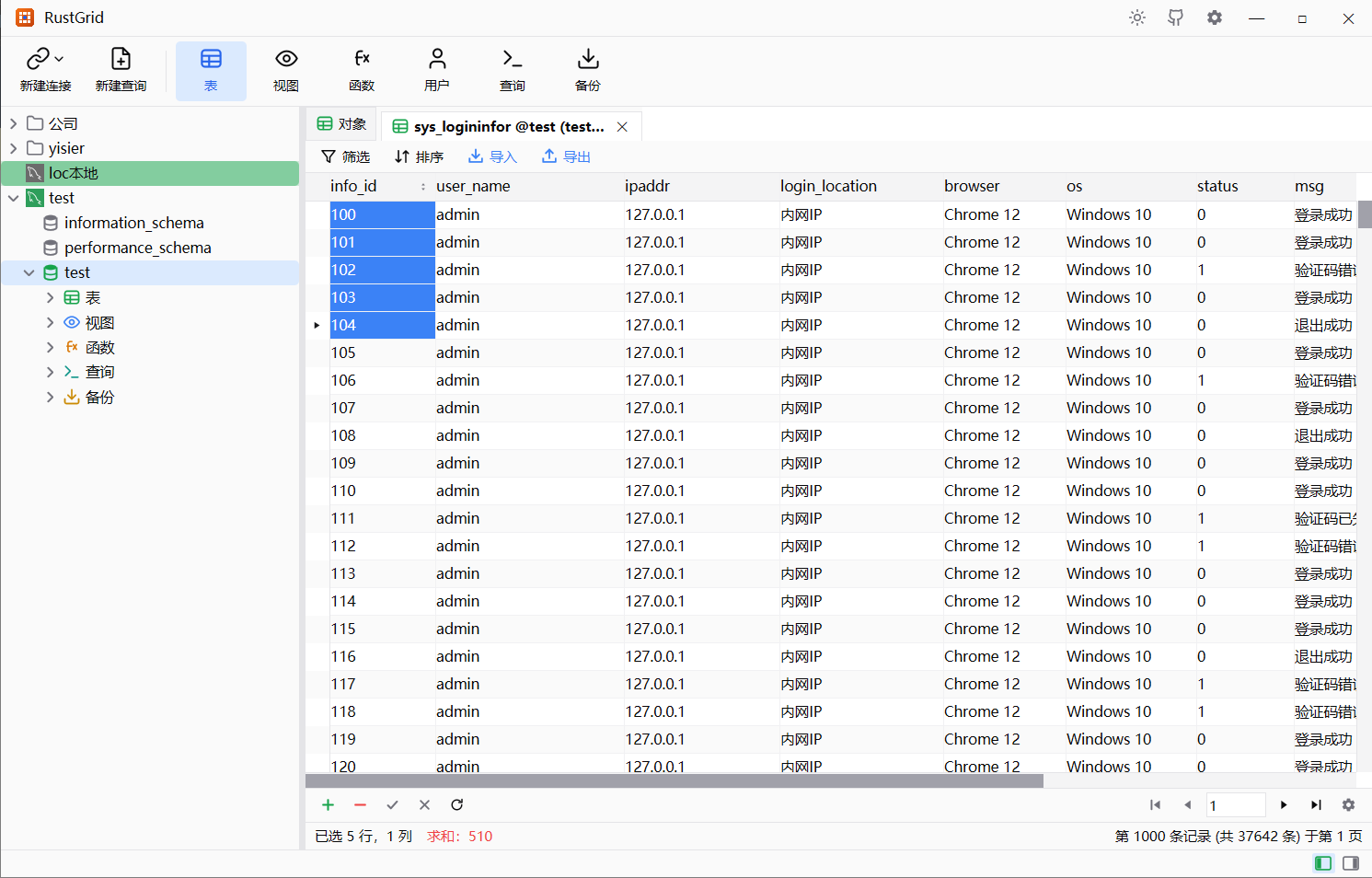Click the 筛选 filter button
Viewport: 1372px width, 878px height.
345,156
